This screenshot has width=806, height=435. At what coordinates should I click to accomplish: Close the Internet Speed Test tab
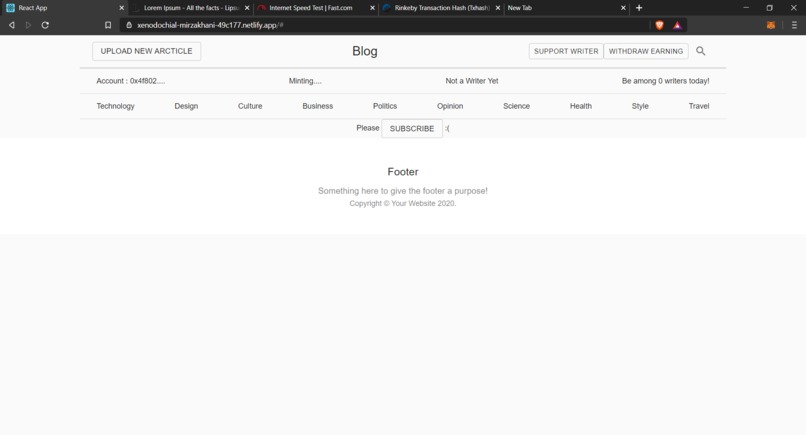373,8
